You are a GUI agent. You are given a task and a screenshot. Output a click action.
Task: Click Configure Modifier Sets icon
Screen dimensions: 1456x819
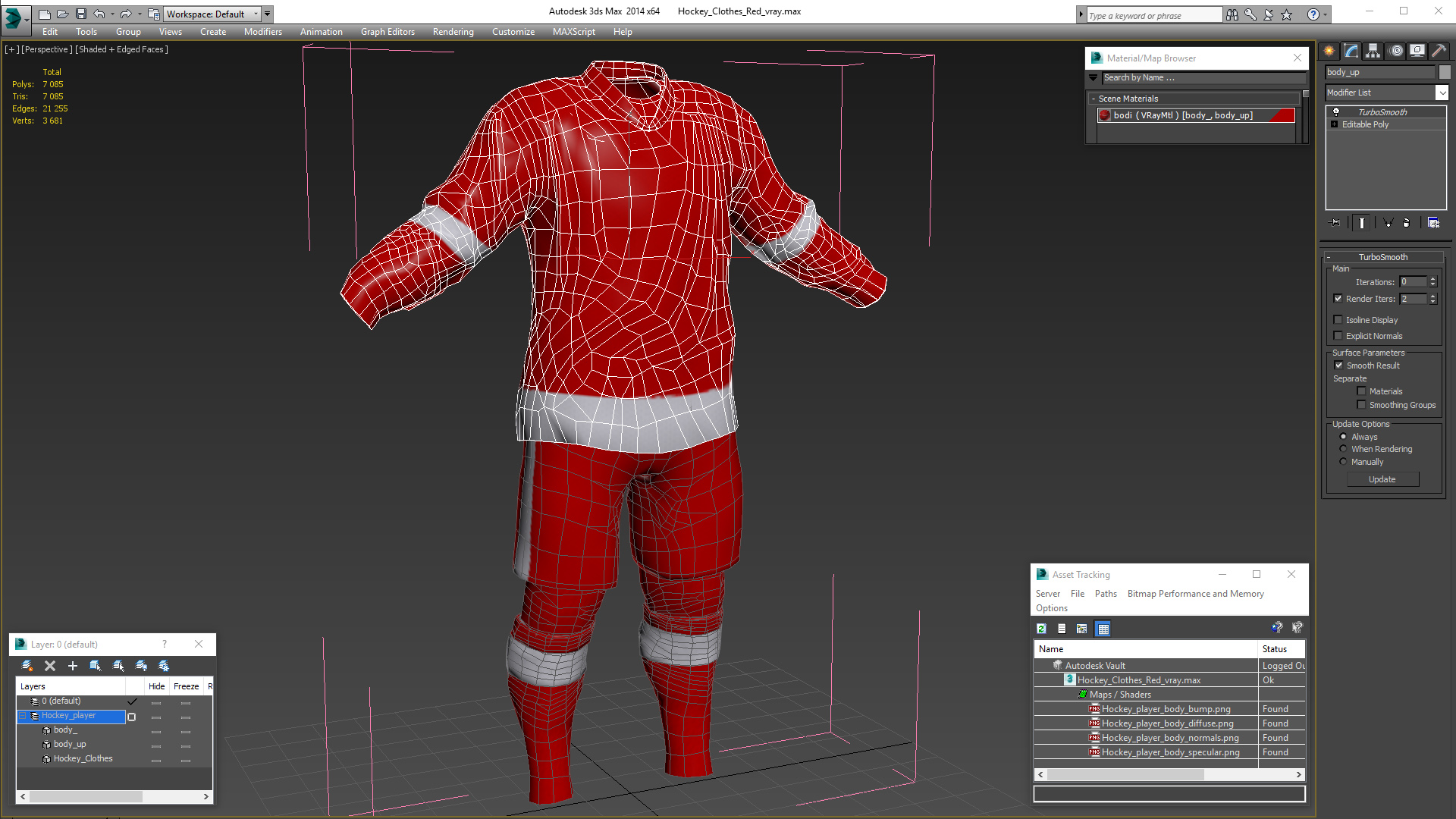(x=1433, y=223)
